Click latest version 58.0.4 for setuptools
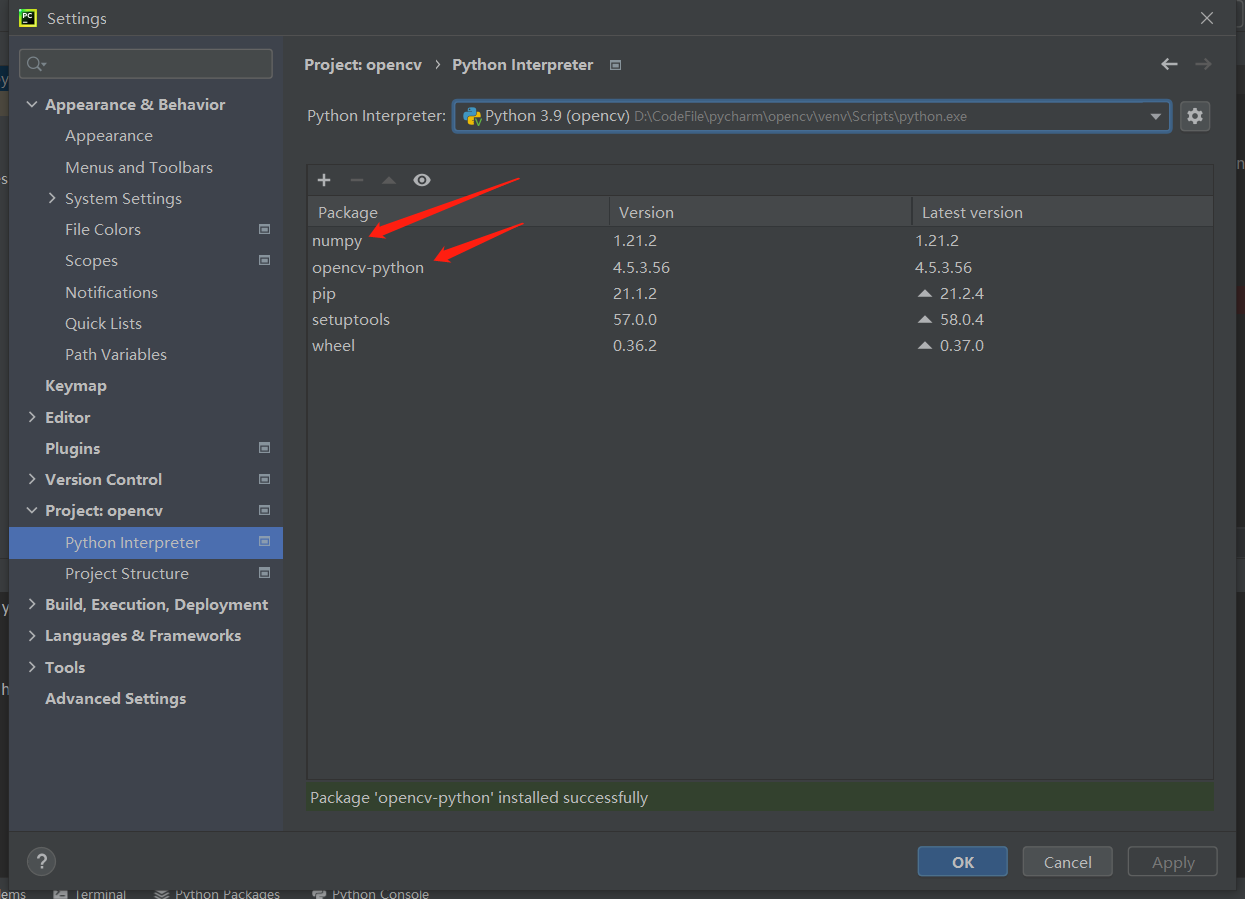1245x899 pixels. (962, 320)
